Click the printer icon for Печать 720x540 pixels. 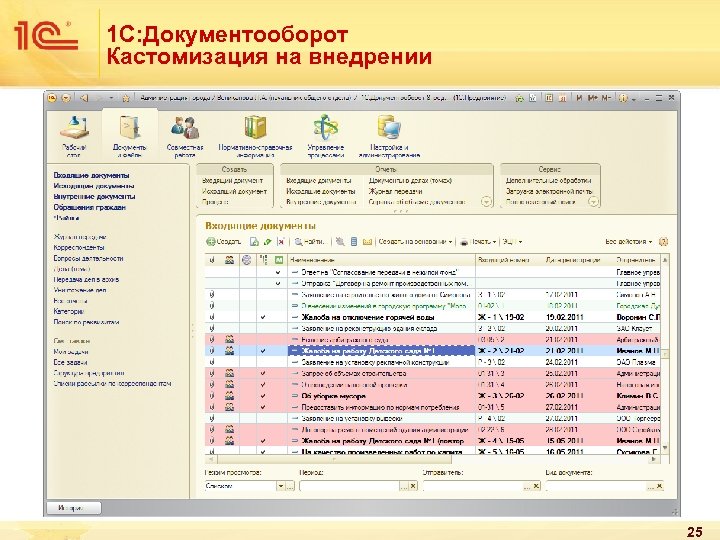pos(464,242)
